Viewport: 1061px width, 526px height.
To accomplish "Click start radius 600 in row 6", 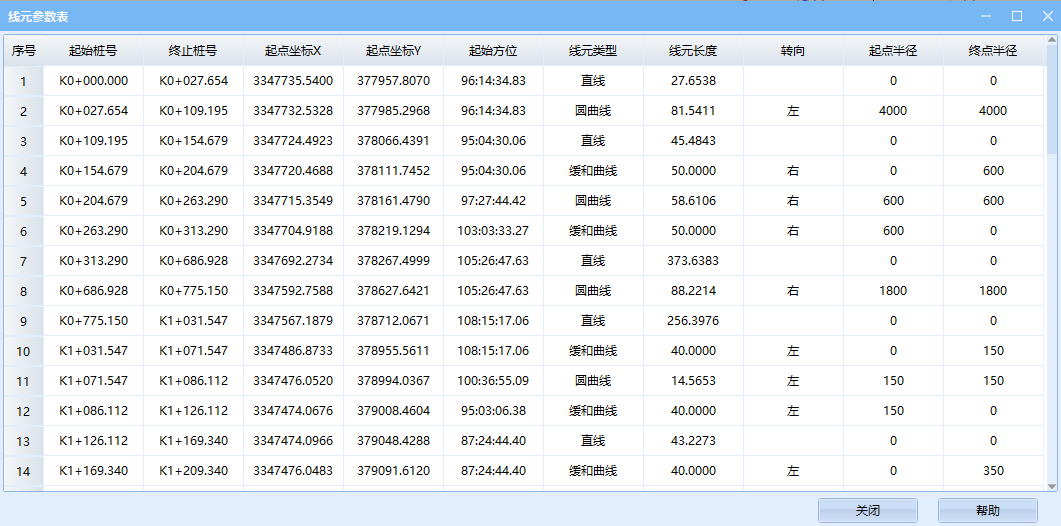I will coord(893,231).
